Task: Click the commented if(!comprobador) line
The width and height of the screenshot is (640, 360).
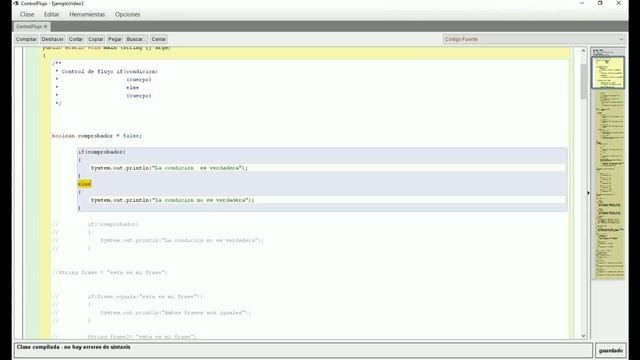Action: [113, 224]
